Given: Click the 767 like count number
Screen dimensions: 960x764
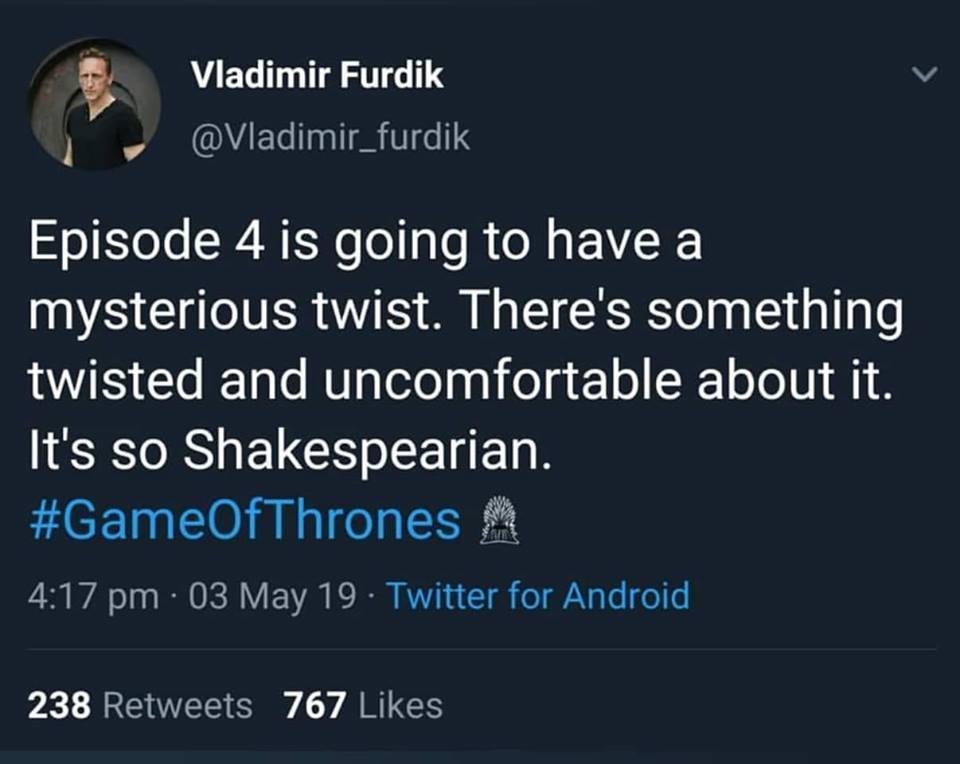Looking at the screenshot, I should click(x=315, y=705).
